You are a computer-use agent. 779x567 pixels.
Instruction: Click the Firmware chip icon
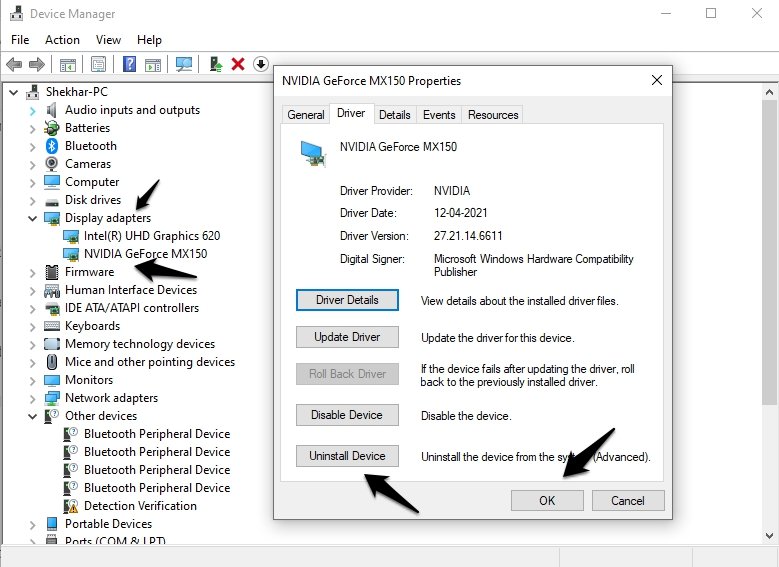click(52, 272)
